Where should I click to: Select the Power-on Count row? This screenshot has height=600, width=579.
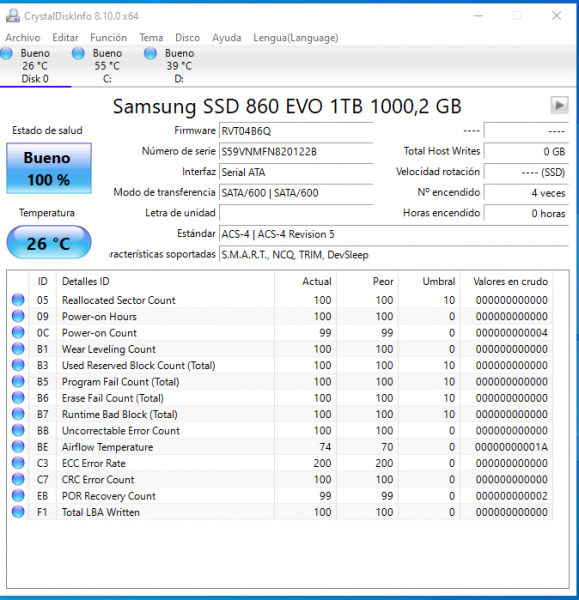(279, 333)
